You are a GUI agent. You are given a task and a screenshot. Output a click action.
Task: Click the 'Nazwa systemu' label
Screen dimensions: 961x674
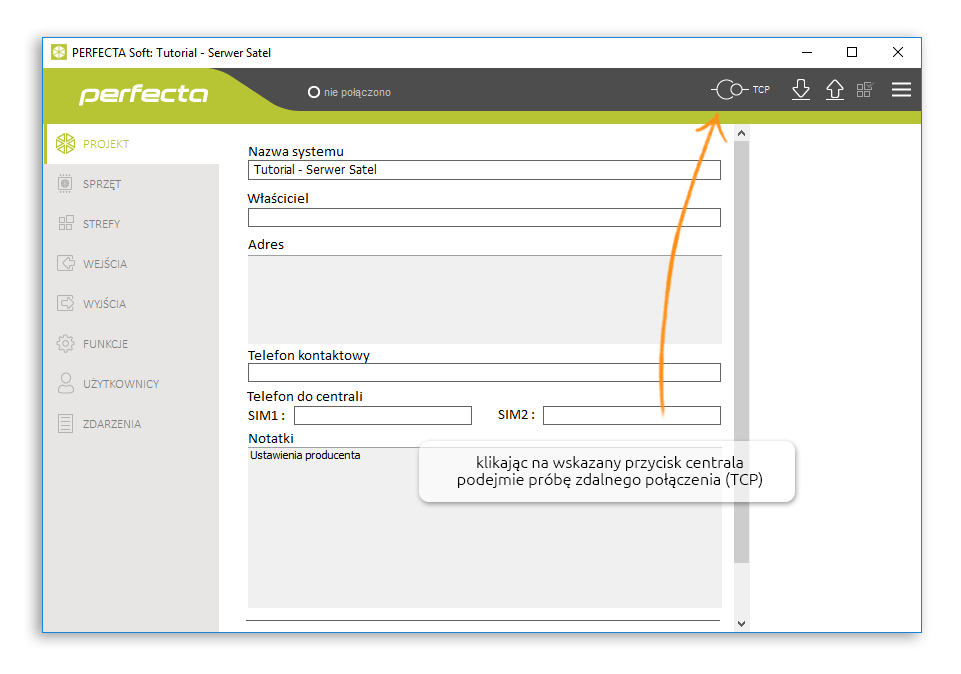[295, 151]
